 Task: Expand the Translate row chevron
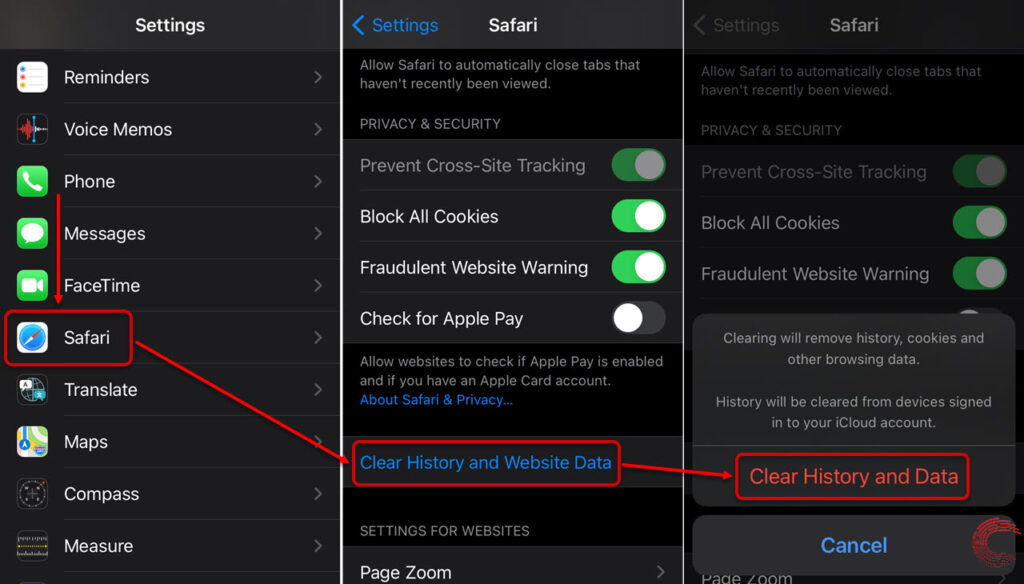point(318,390)
